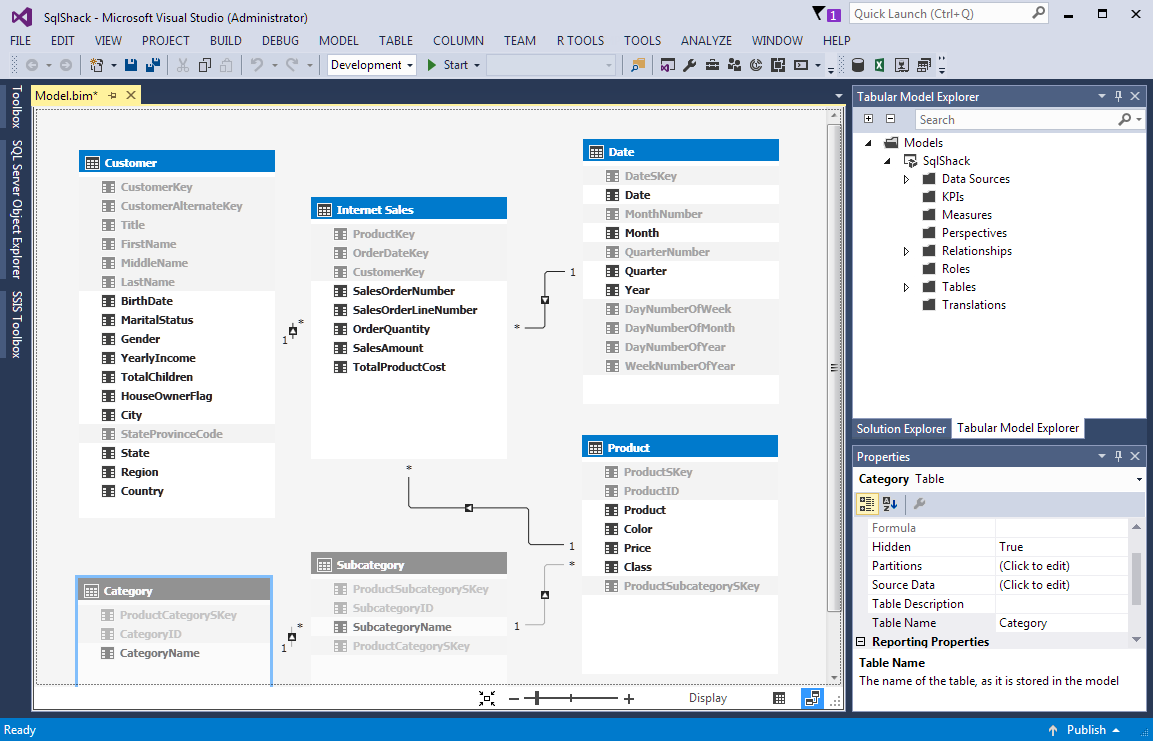Click the Start debugging button
Screen dimensions: 1153x741
[447, 65]
